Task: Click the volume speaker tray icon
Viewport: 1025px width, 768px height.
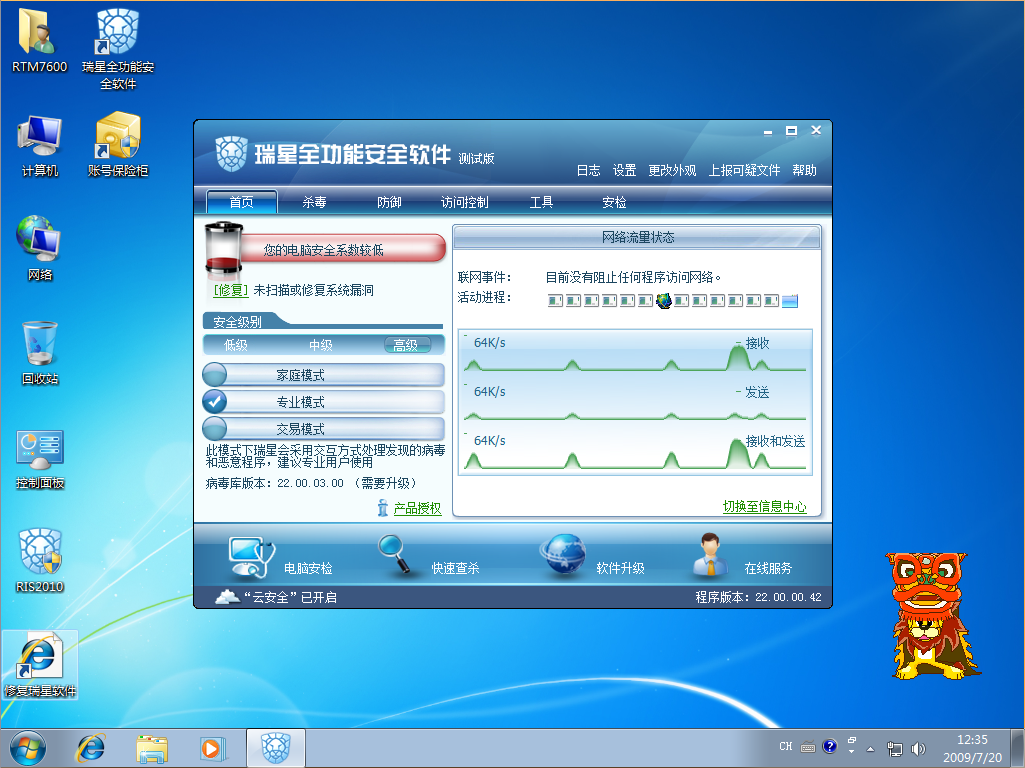Action: click(x=918, y=748)
